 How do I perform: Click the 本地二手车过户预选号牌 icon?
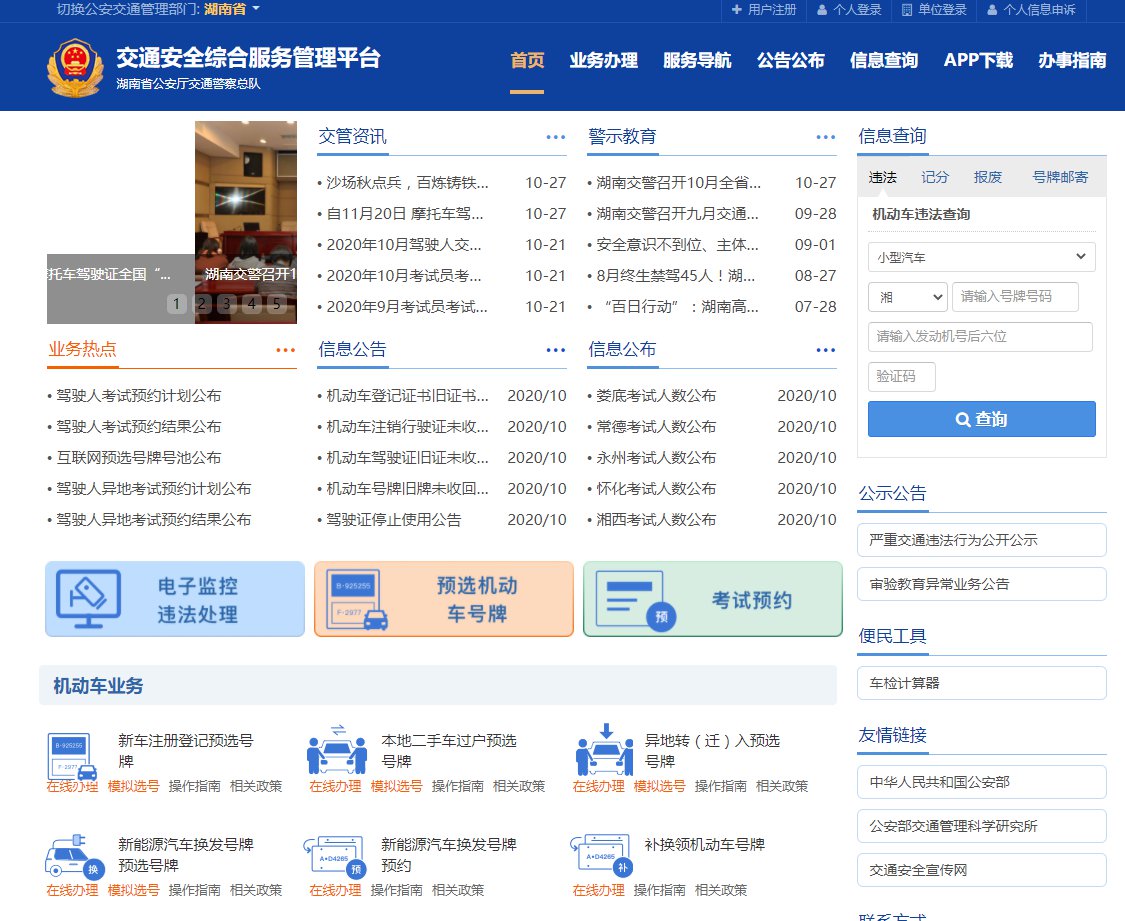click(x=336, y=750)
